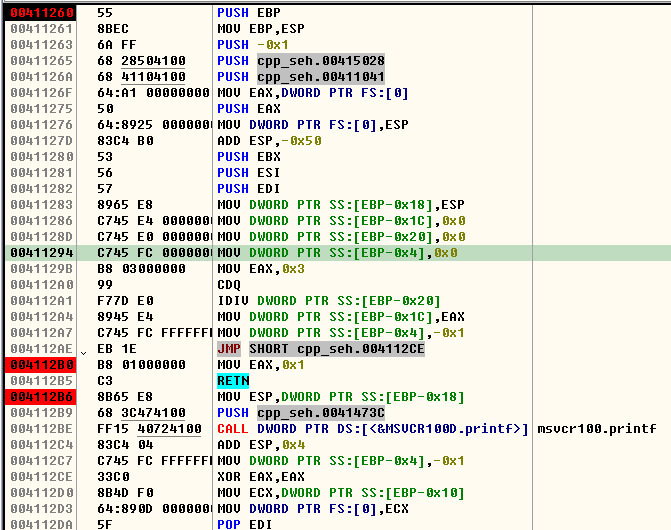Click MOV [EBP-0x1C],EAX instruction

341,317
